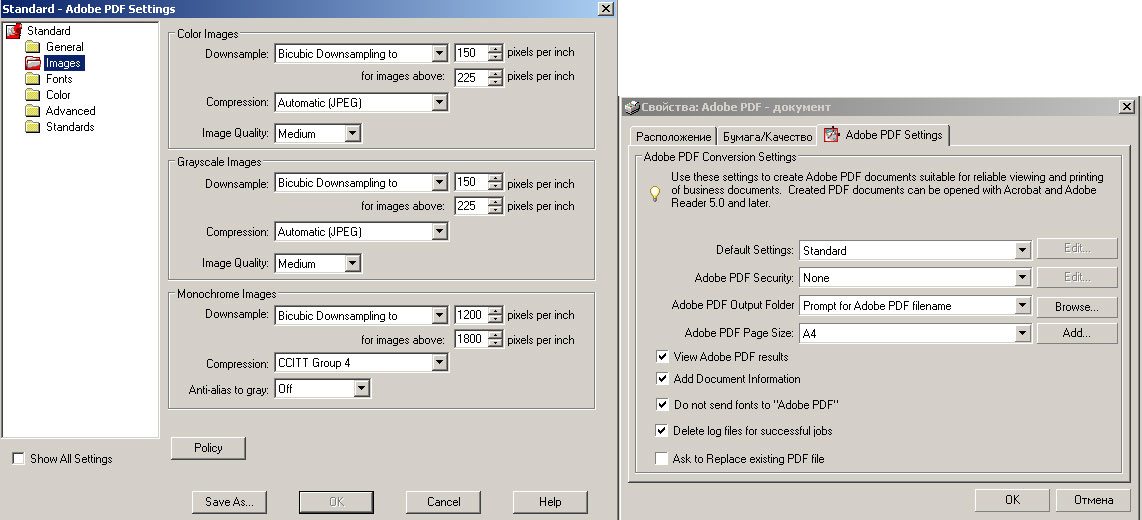The width and height of the screenshot is (1142, 520).
Task: Open Grayscale Images Compression dropdown
Action: click(439, 232)
